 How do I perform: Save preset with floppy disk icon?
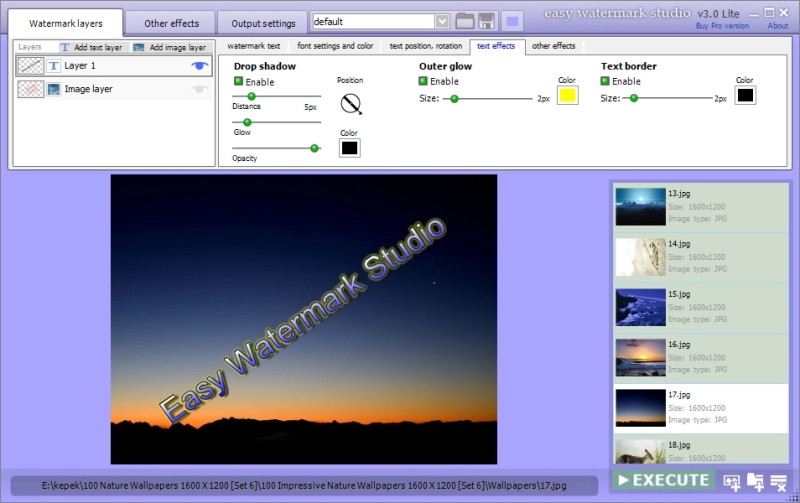tap(486, 21)
